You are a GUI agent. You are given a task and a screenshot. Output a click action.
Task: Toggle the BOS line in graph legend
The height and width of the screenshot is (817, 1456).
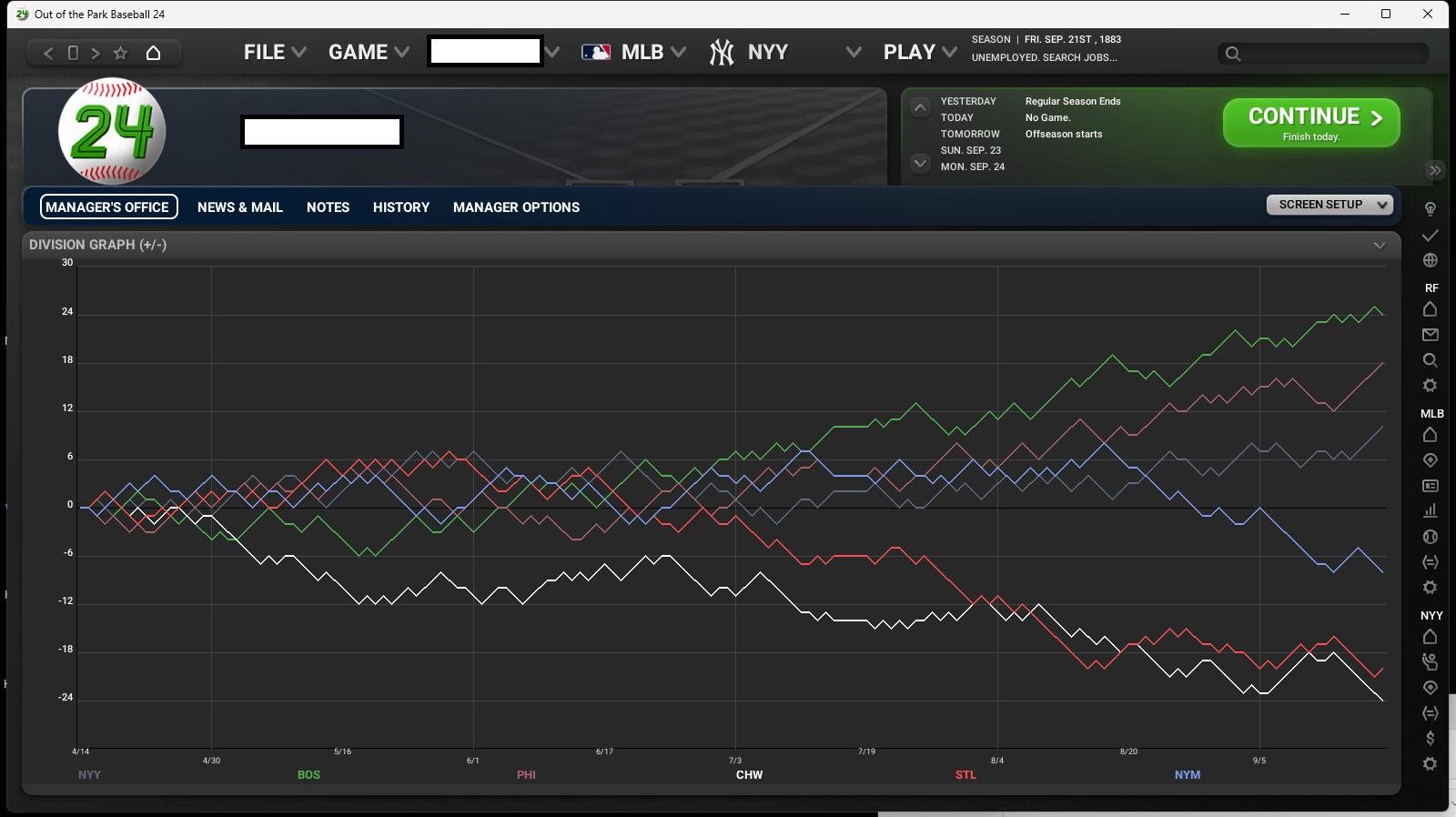point(308,775)
